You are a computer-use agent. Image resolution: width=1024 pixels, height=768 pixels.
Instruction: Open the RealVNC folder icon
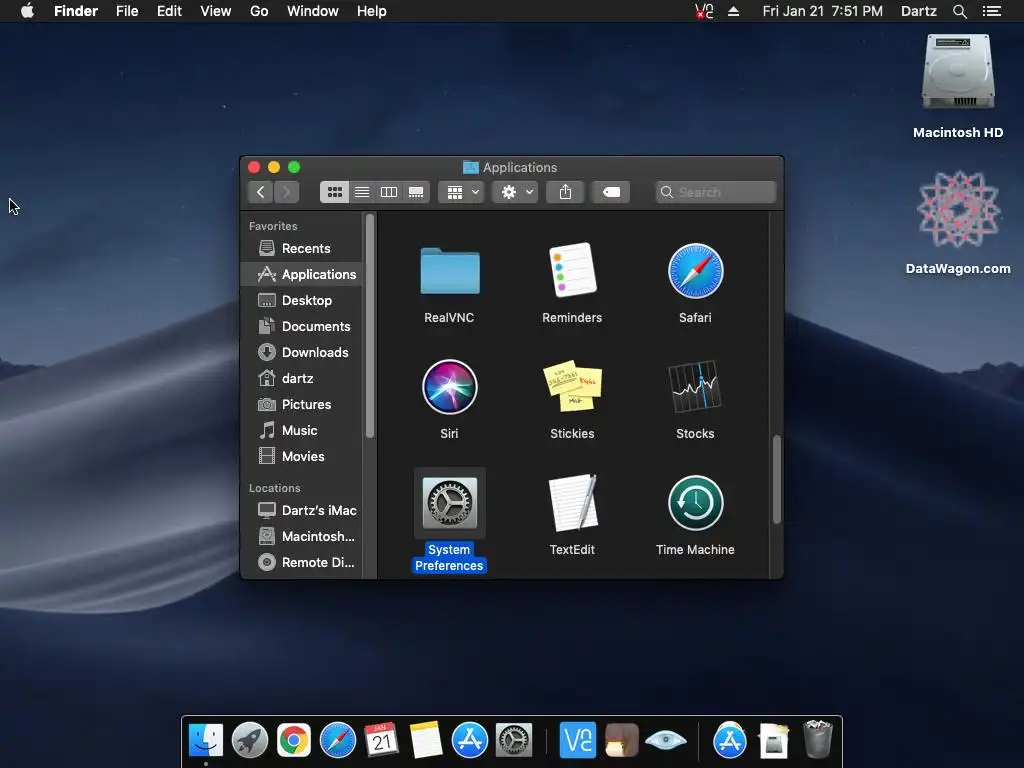click(x=449, y=271)
